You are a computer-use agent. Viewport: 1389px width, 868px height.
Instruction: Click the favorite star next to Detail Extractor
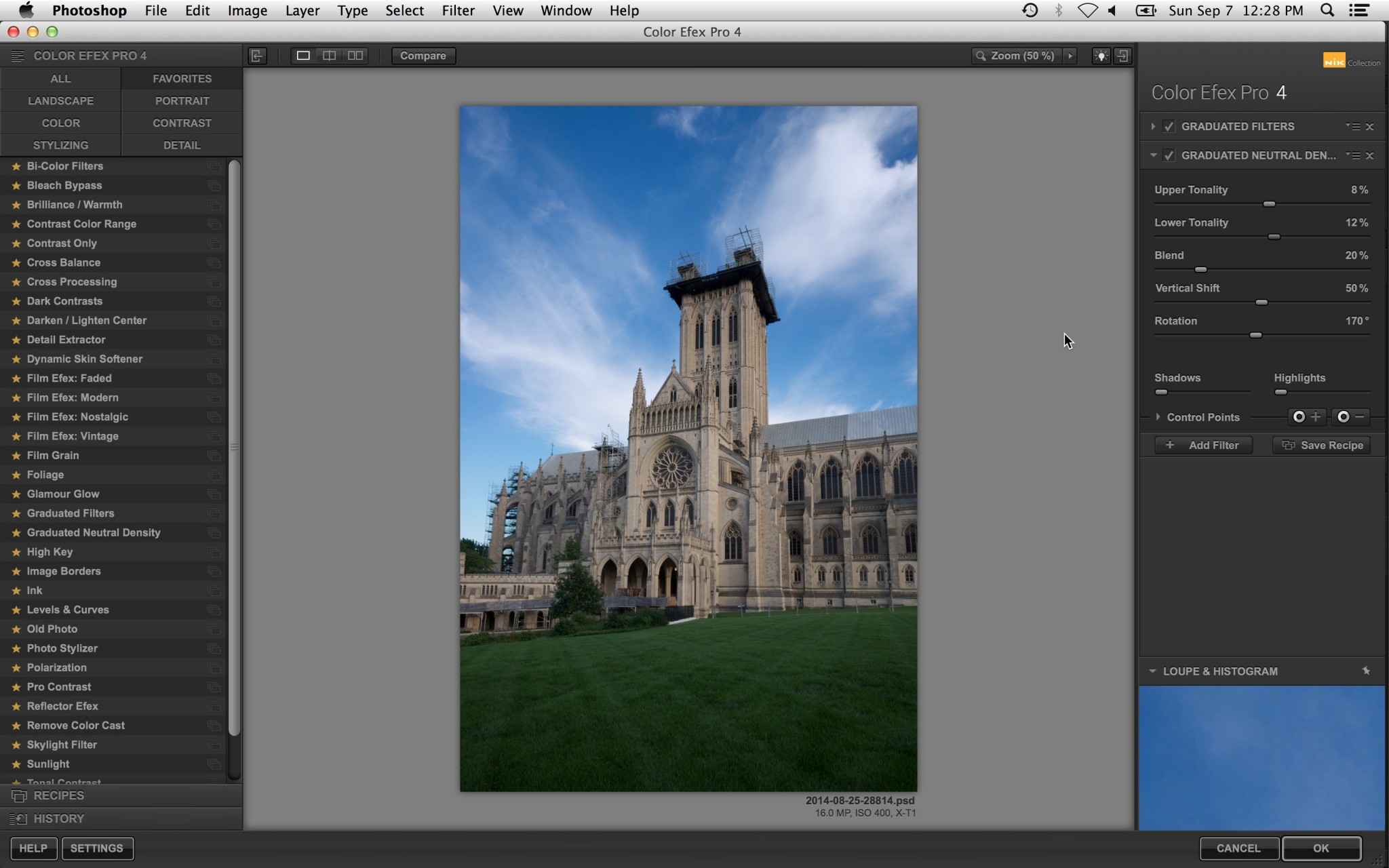tap(16, 340)
